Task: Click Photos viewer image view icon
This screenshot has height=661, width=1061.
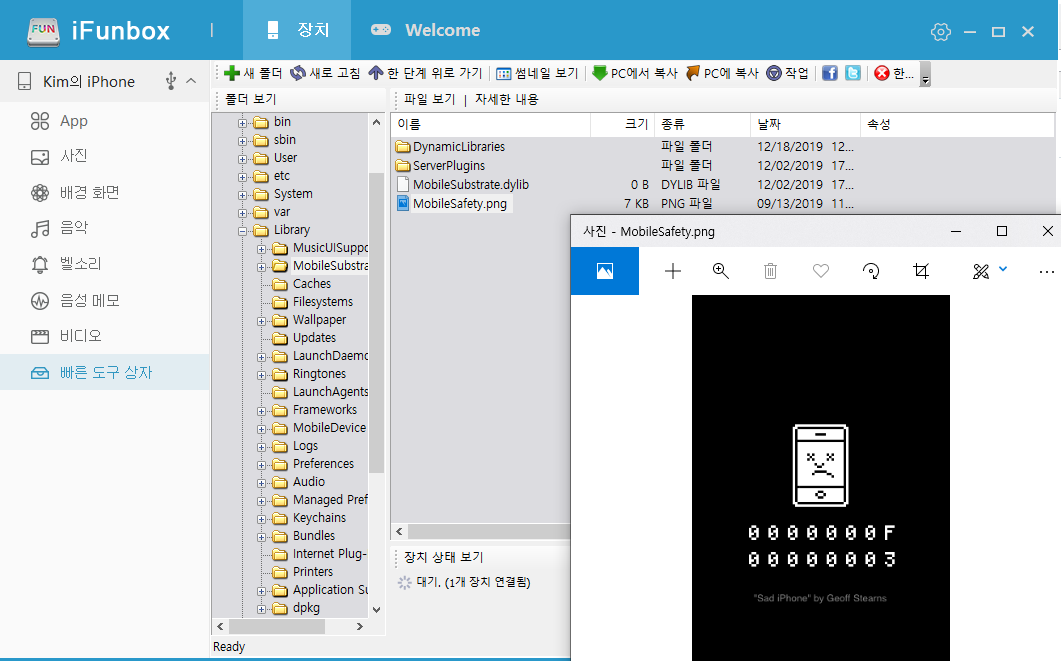Action: (605, 271)
